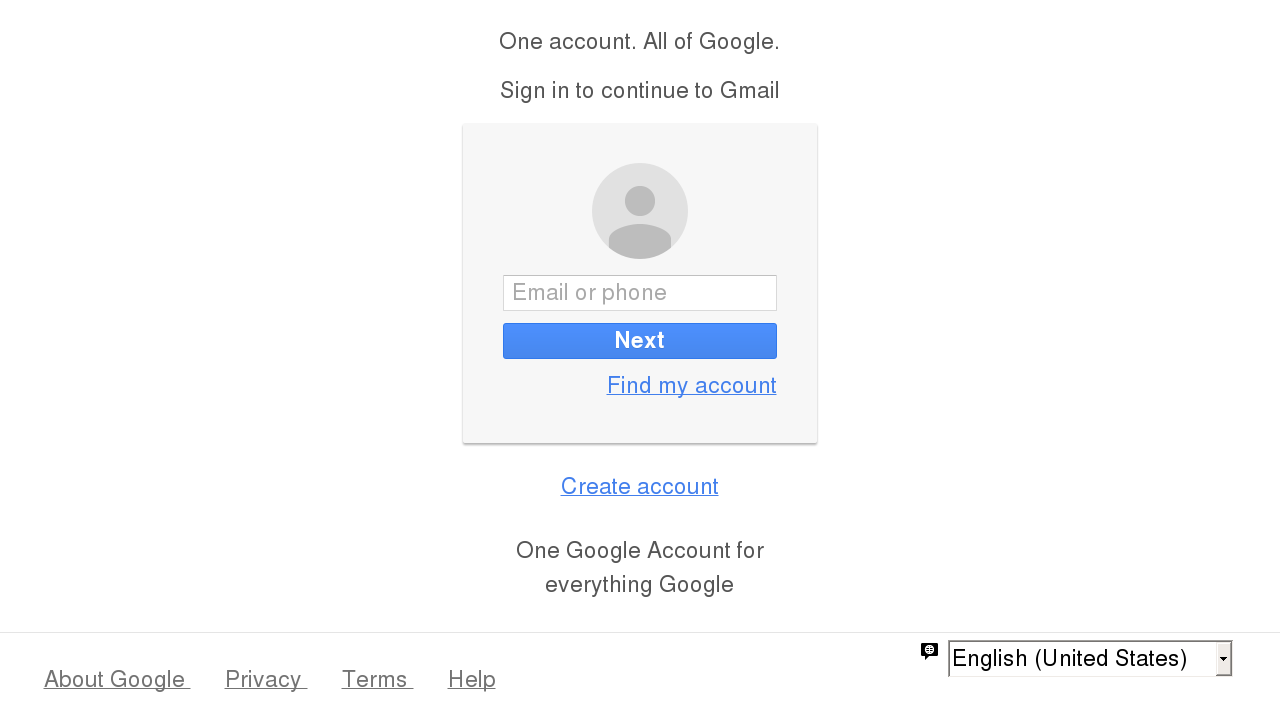Click the language dropdown arrow button
Image resolution: width=1280 pixels, height=720 pixels.
1223,659
